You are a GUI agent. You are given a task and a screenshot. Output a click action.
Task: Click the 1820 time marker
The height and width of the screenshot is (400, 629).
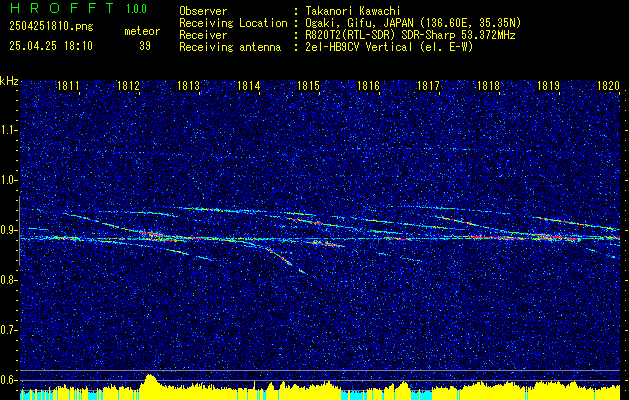[x=608, y=85]
